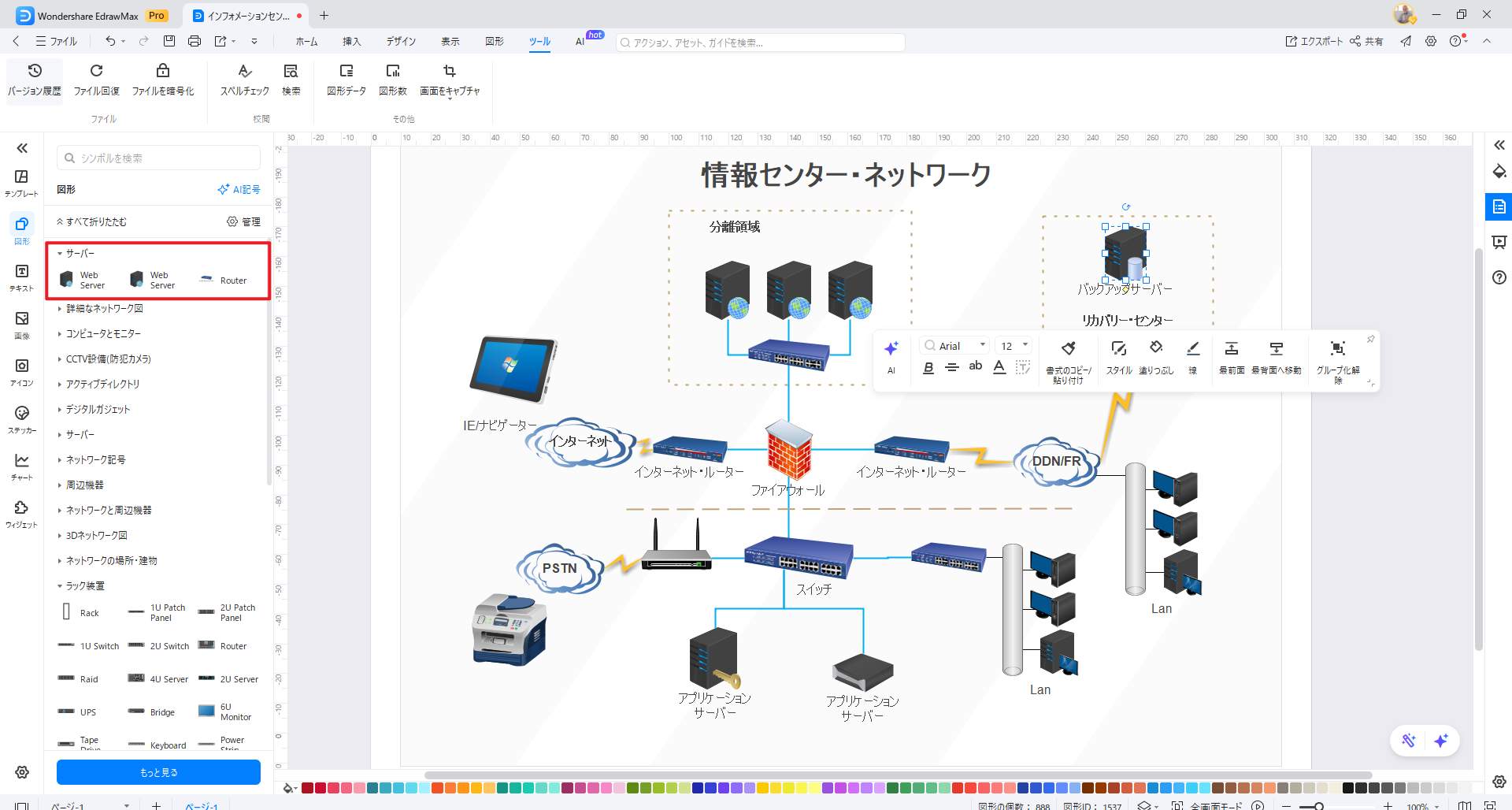
Task: Click inside the symbol search field
Action: click(157, 157)
